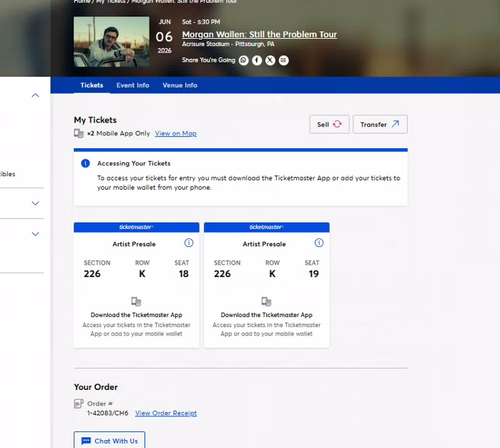Open the Venue Info tab

(x=180, y=85)
